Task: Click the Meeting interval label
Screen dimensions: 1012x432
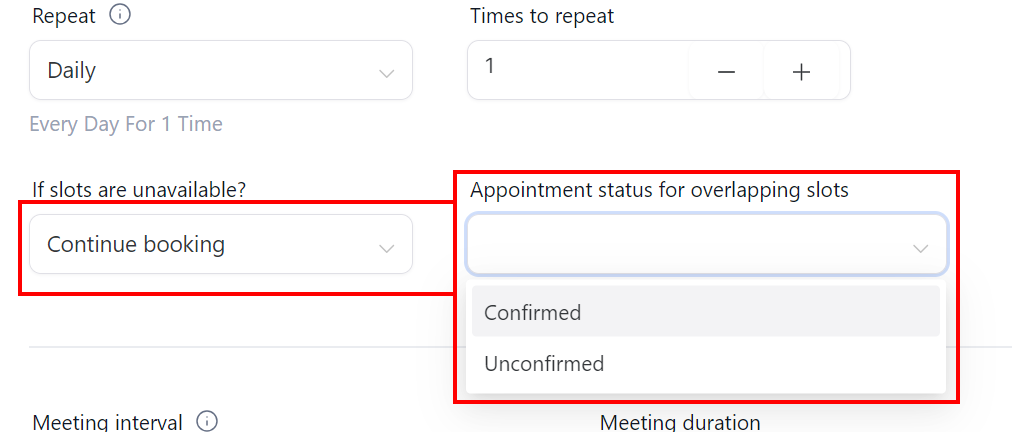Action: coord(108,422)
